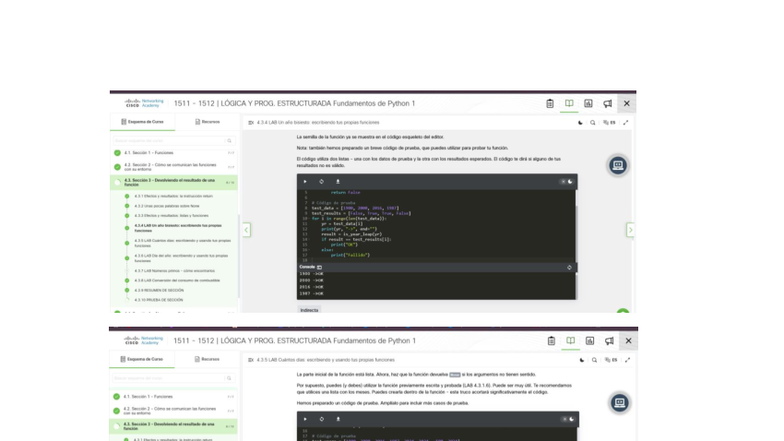Enter fullscreen in the upper content panel

pos(626,123)
